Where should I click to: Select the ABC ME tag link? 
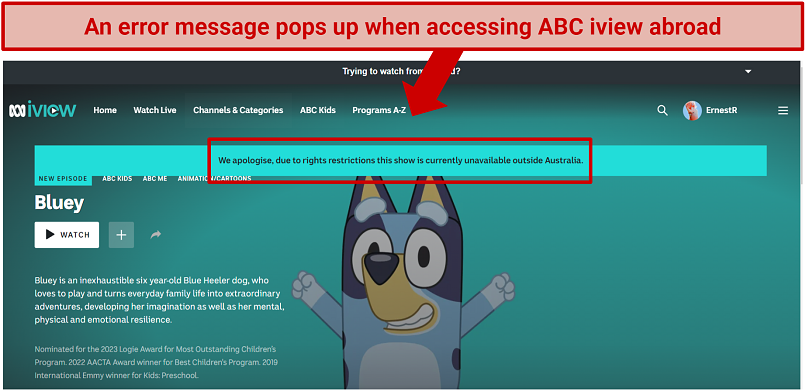(x=155, y=179)
